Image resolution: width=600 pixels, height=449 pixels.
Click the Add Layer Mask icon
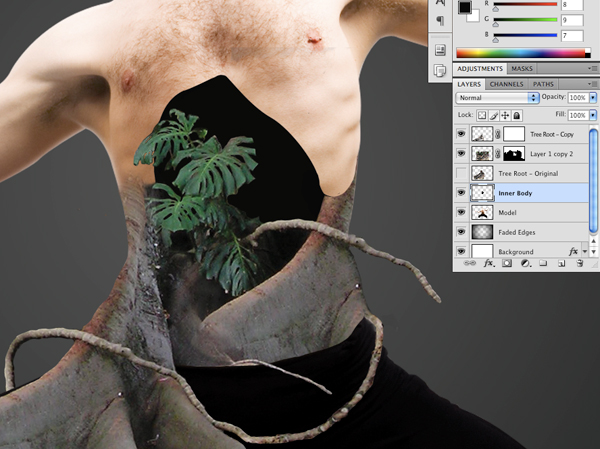click(507, 263)
